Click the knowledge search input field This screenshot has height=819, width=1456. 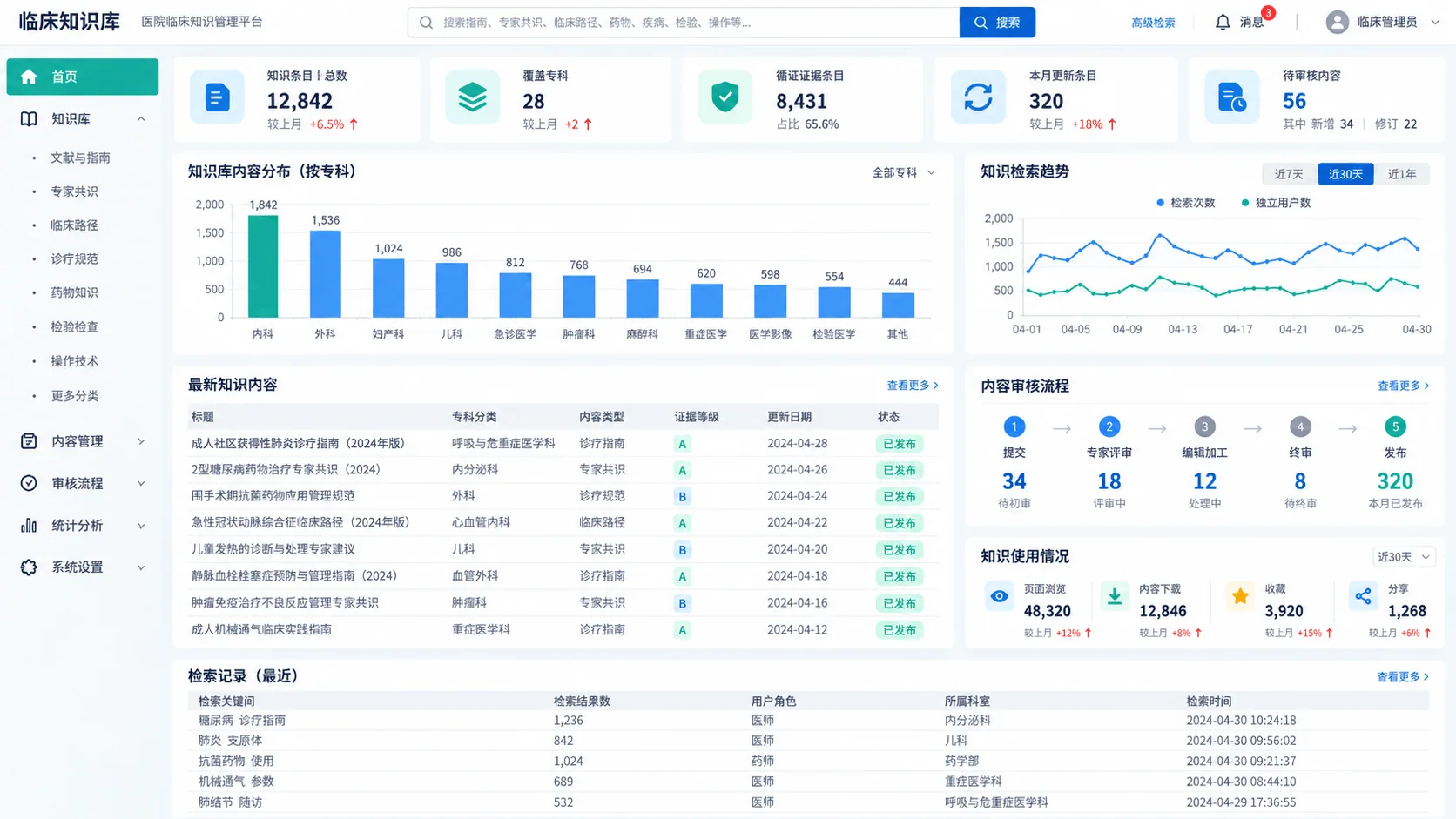684,23
